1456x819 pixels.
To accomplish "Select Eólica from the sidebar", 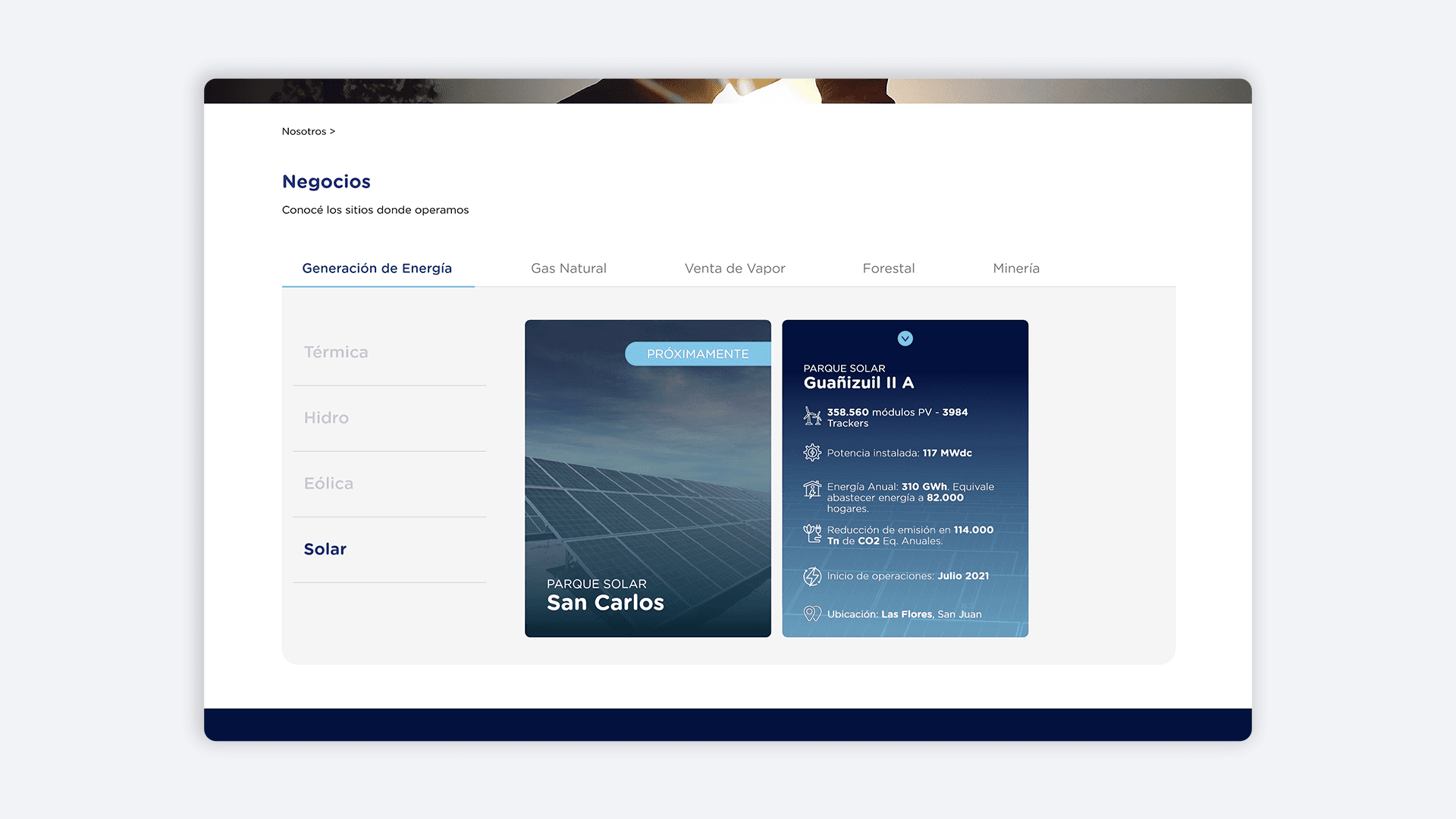I will coord(328,483).
